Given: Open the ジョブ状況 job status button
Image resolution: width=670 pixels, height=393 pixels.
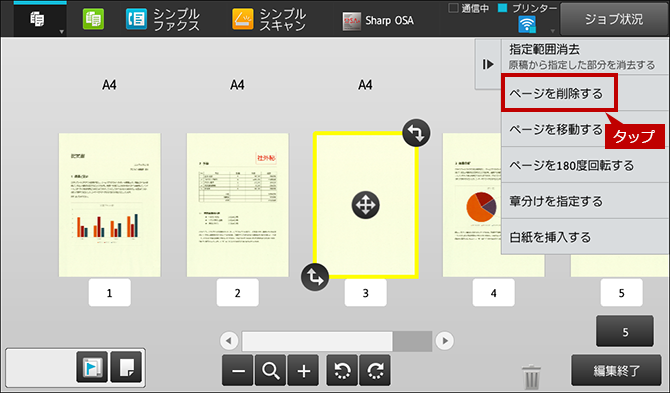Looking at the screenshot, I should click(x=614, y=19).
